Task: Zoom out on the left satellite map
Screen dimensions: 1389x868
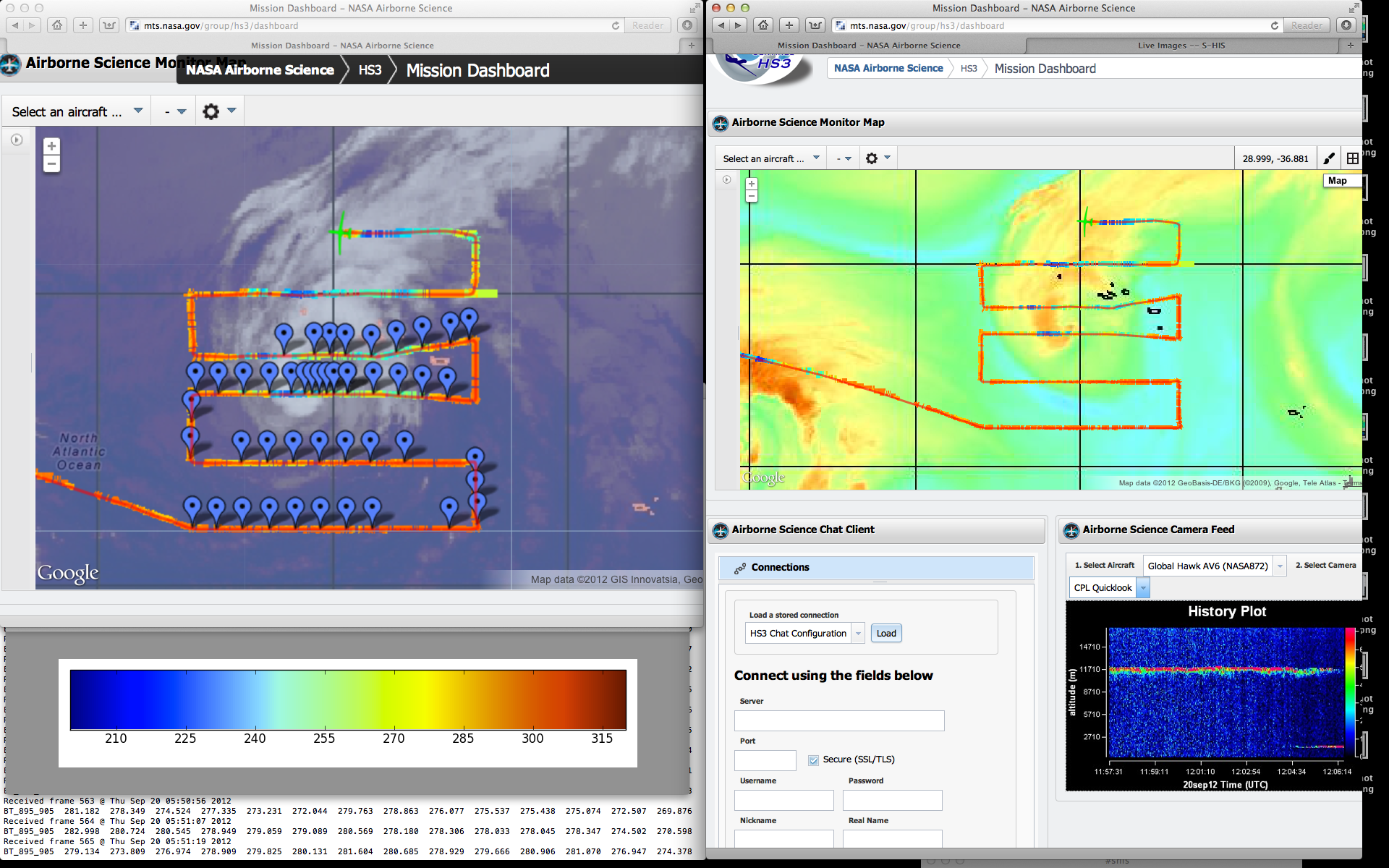Action: click(51, 164)
